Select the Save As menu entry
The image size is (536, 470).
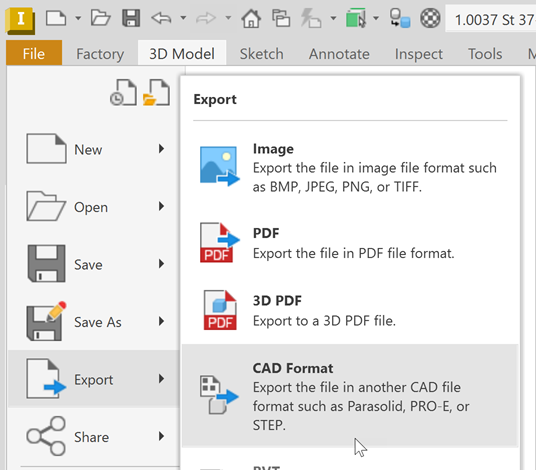94,321
